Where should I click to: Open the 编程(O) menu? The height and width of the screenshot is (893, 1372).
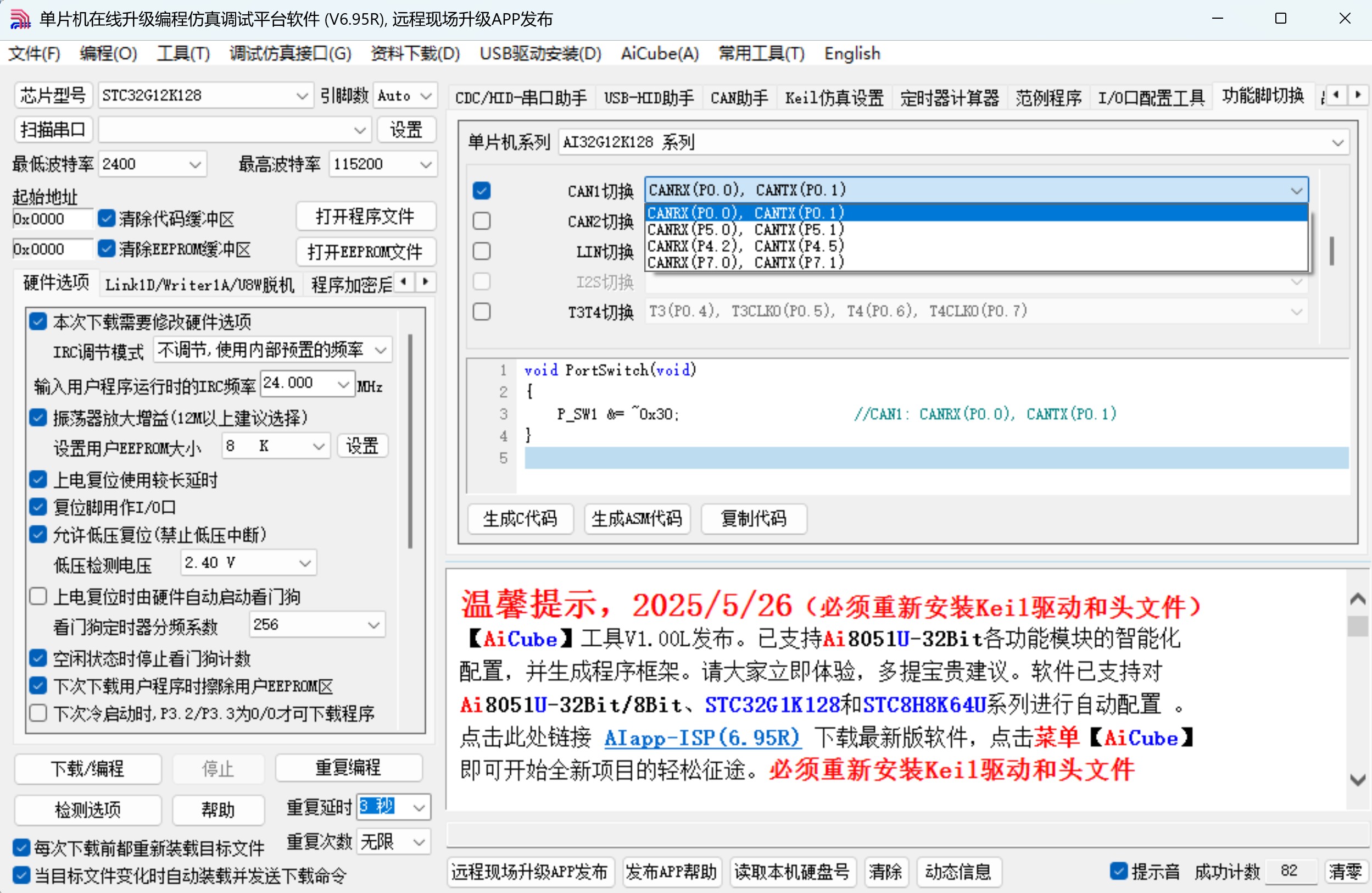(x=108, y=54)
